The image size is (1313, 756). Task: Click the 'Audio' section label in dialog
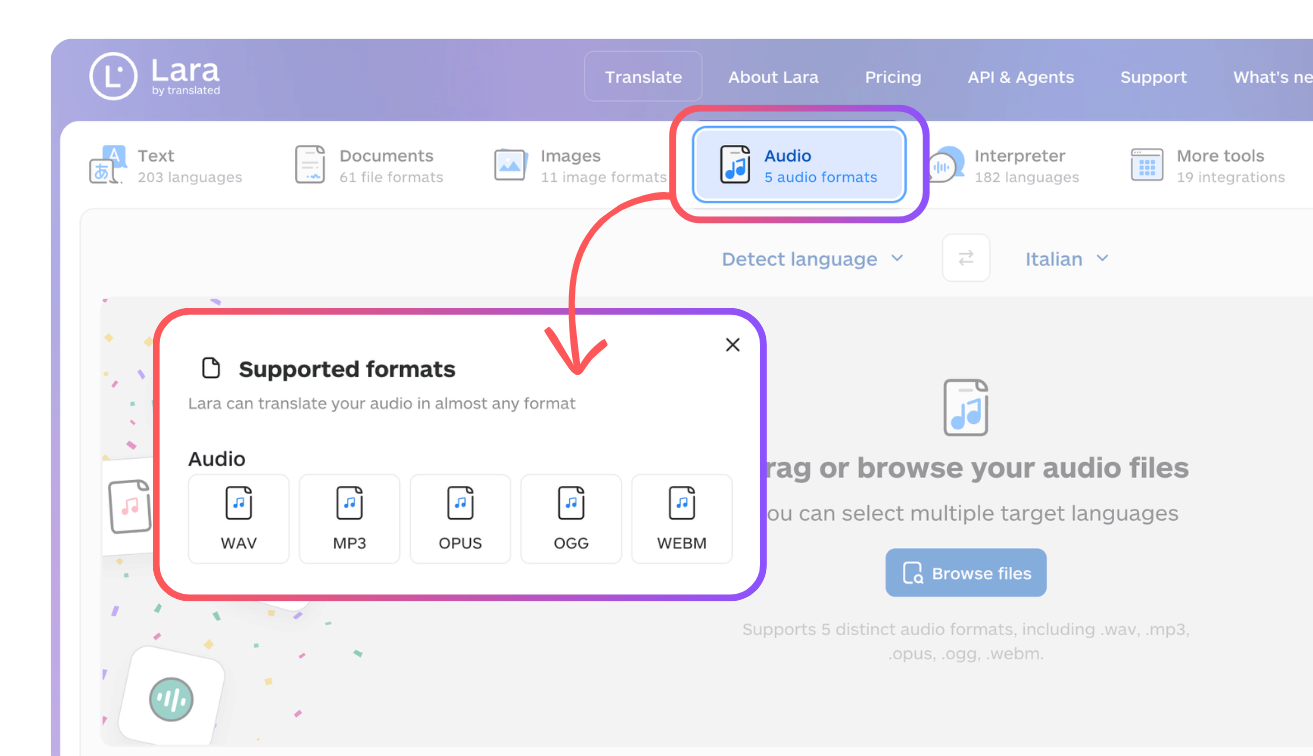click(x=217, y=459)
